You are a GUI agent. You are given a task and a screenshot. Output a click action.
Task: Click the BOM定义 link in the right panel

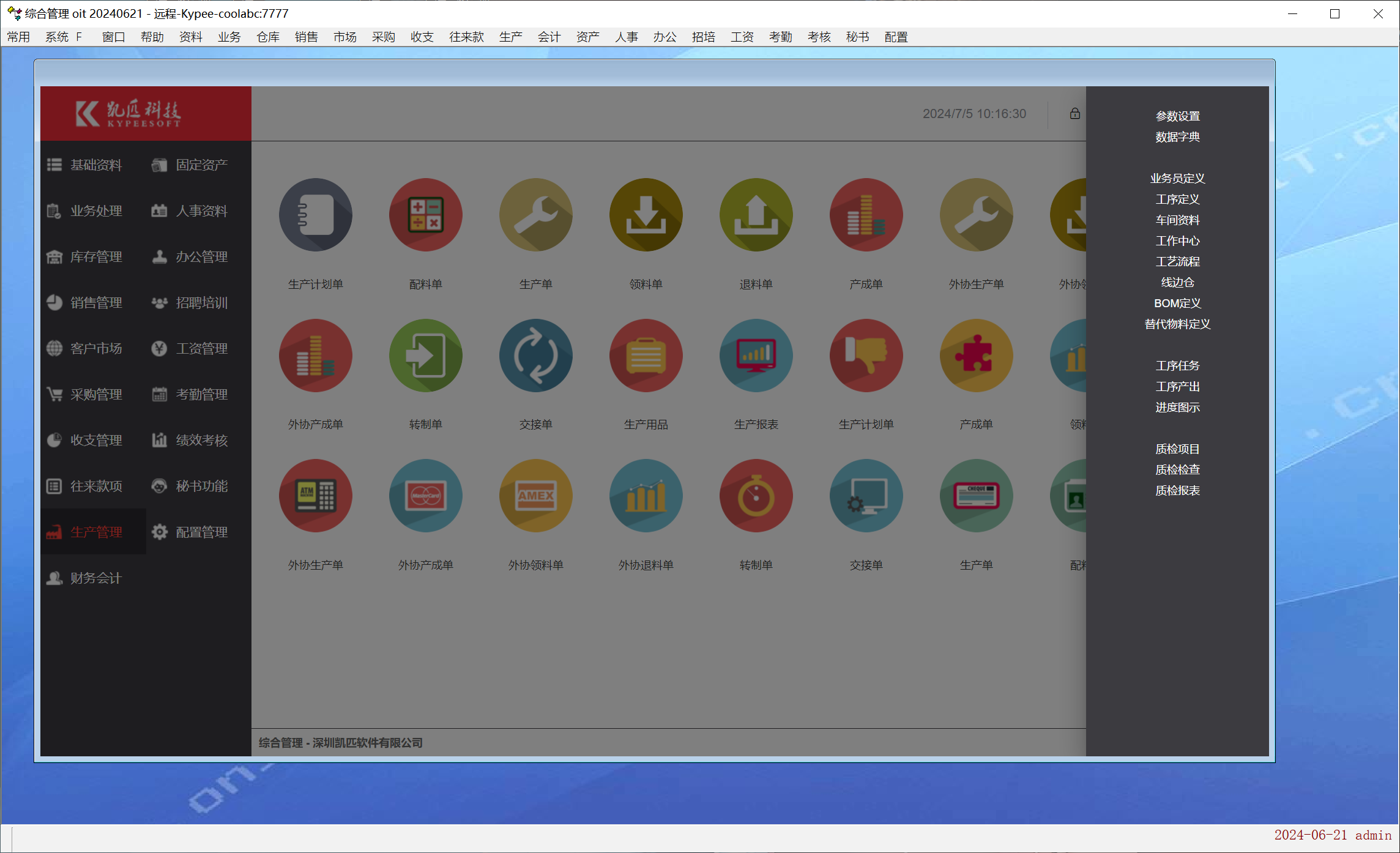click(1177, 304)
